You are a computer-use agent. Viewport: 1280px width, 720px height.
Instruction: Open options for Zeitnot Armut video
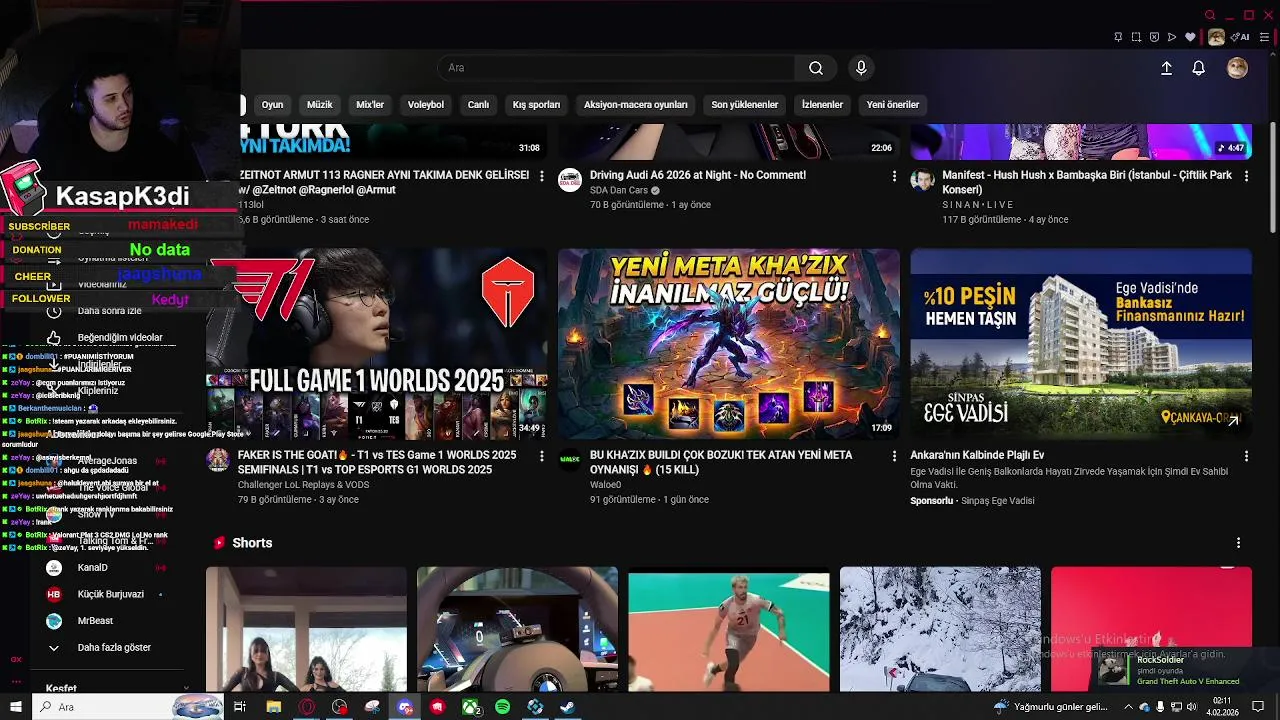coord(542,176)
